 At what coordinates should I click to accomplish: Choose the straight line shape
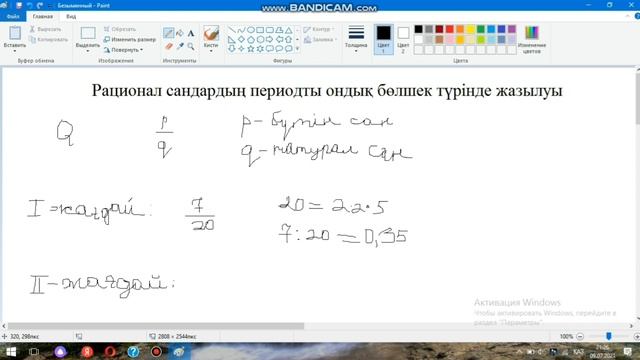(x=231, y=30)
